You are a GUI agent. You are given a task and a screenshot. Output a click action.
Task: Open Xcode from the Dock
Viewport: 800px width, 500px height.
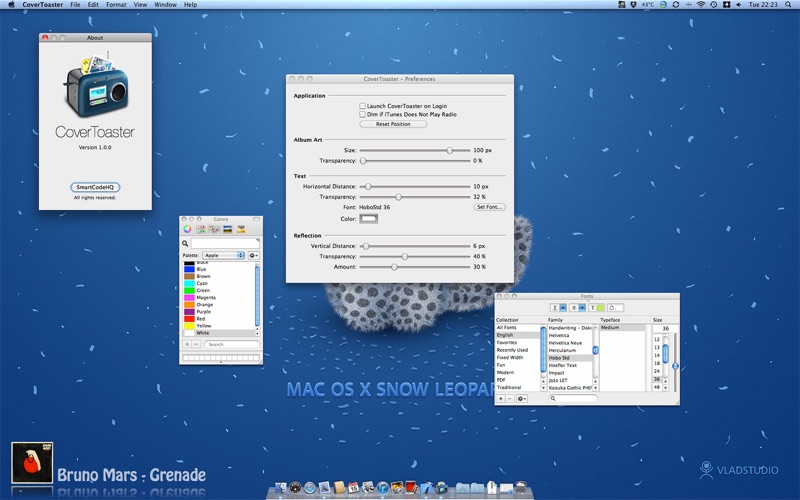426,488
